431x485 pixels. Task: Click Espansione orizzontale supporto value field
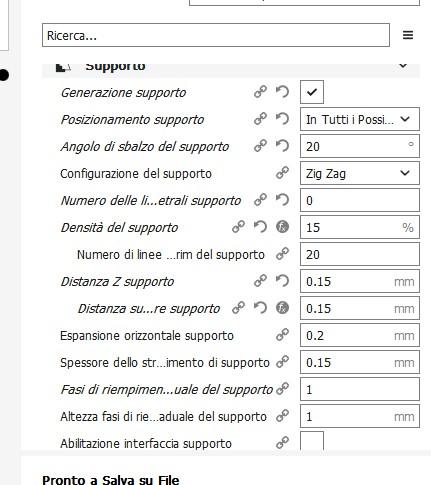click(360, 335)
